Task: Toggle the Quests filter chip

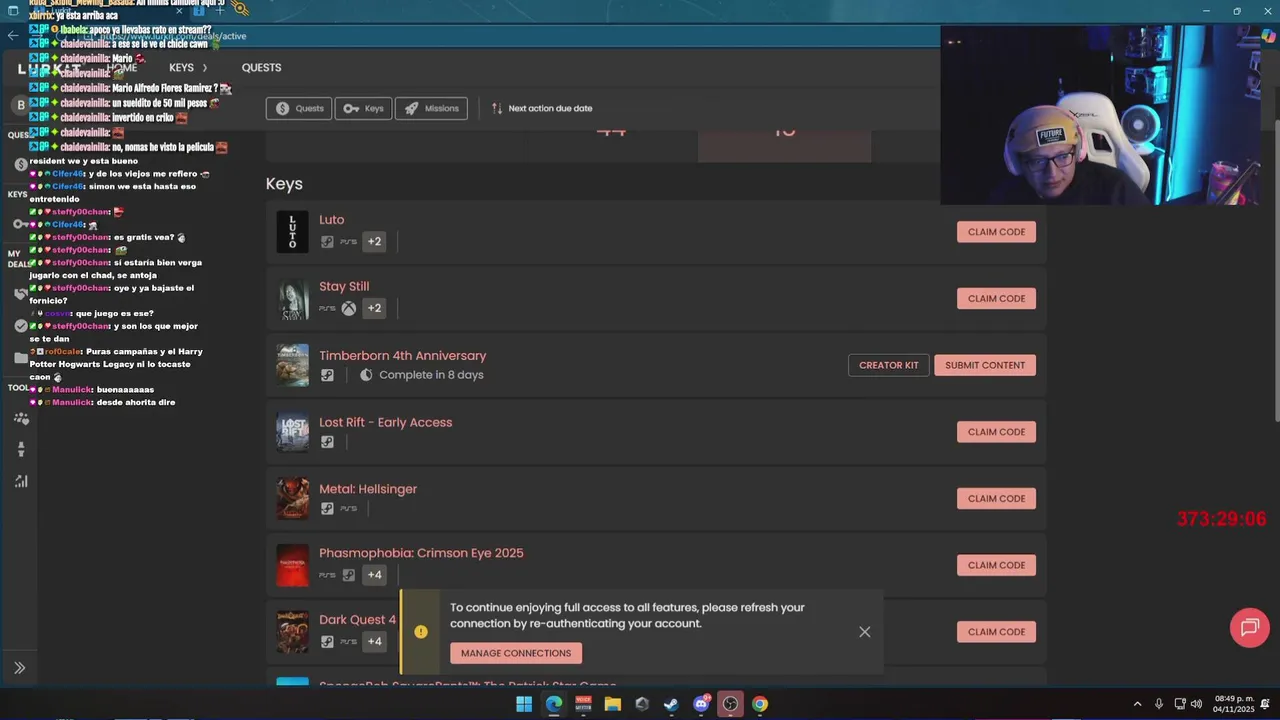Action: point(298,108)
